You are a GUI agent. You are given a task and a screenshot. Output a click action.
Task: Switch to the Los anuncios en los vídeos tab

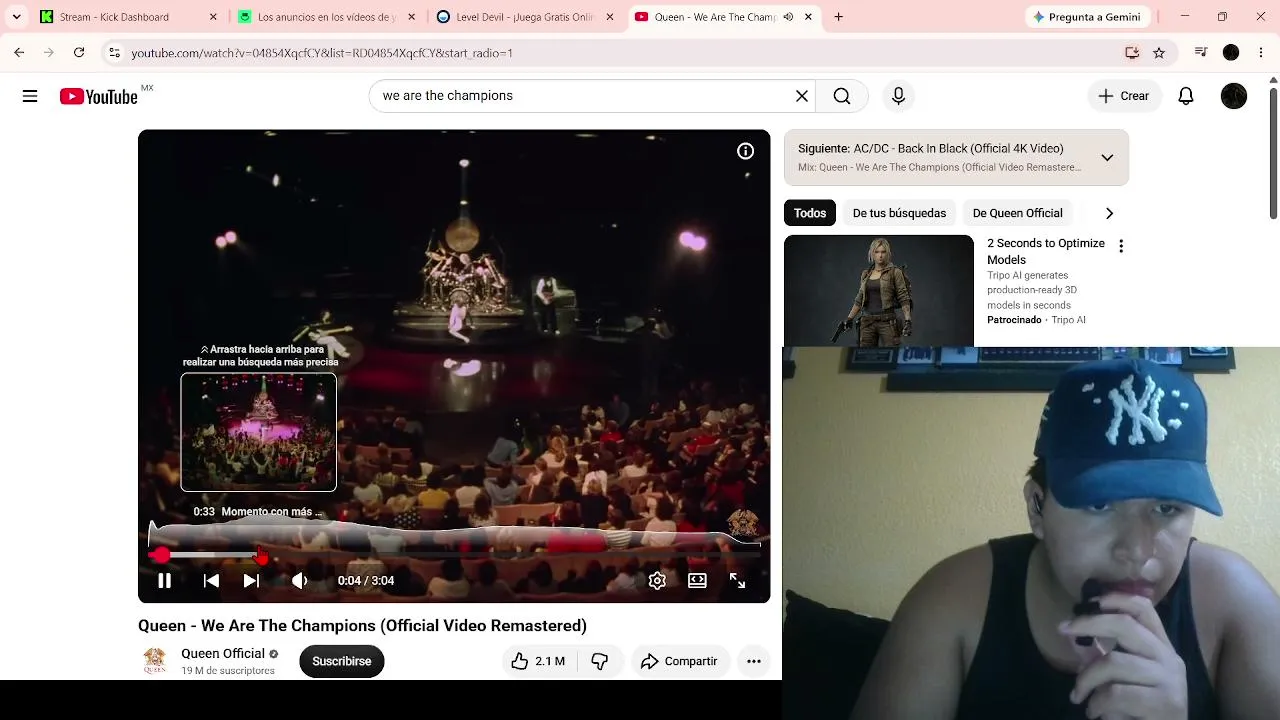coord(328,17)
